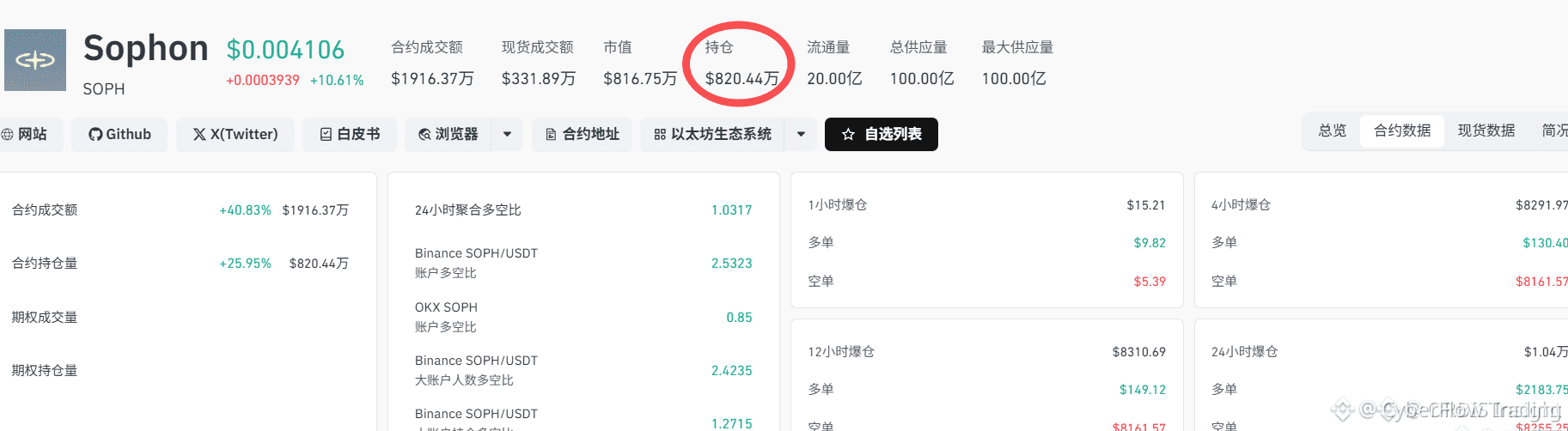Click the X logo icon
The width and height of the screenshot is (1568, 431).
199,135
